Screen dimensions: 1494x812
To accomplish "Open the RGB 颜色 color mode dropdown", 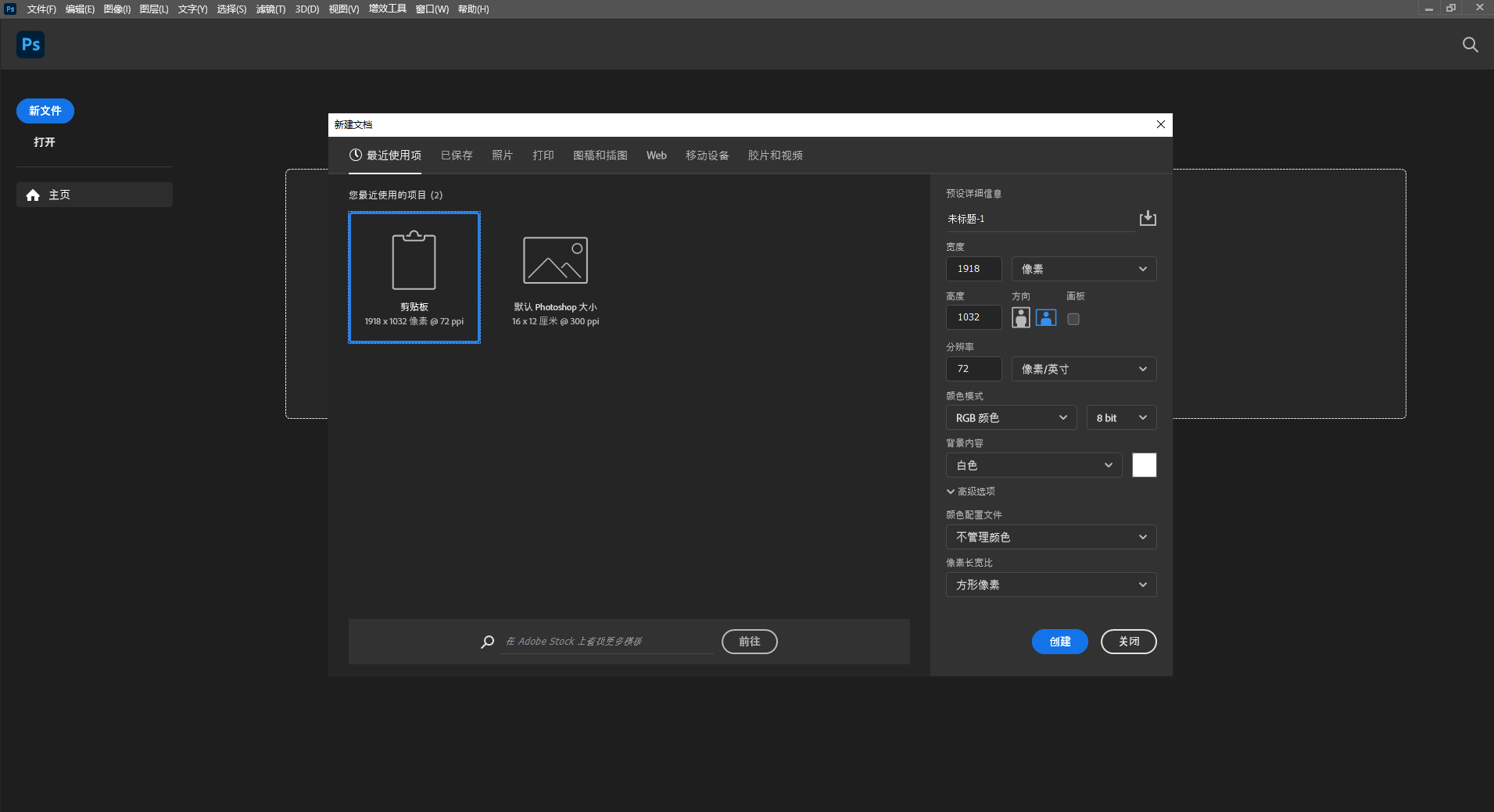I will tap(1009, 417).
